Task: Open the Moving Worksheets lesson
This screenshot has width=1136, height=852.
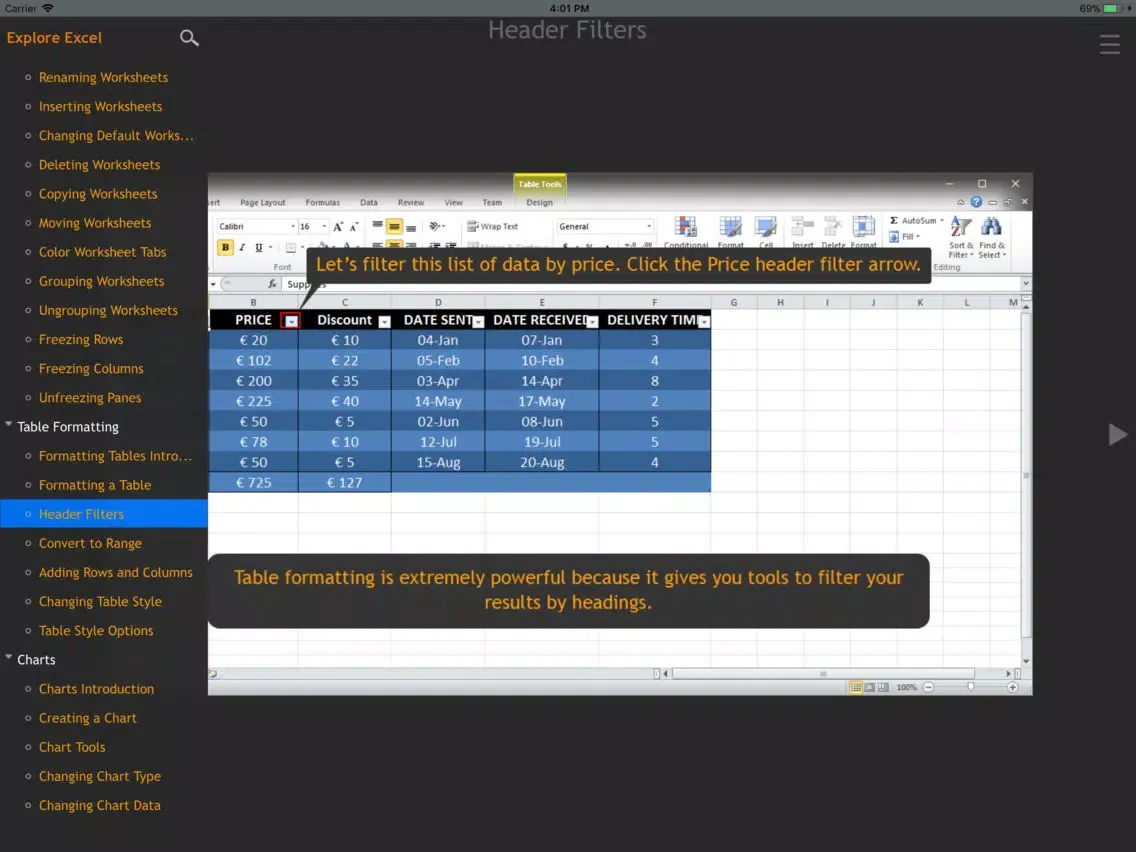Action: click(x=95, y=223)
